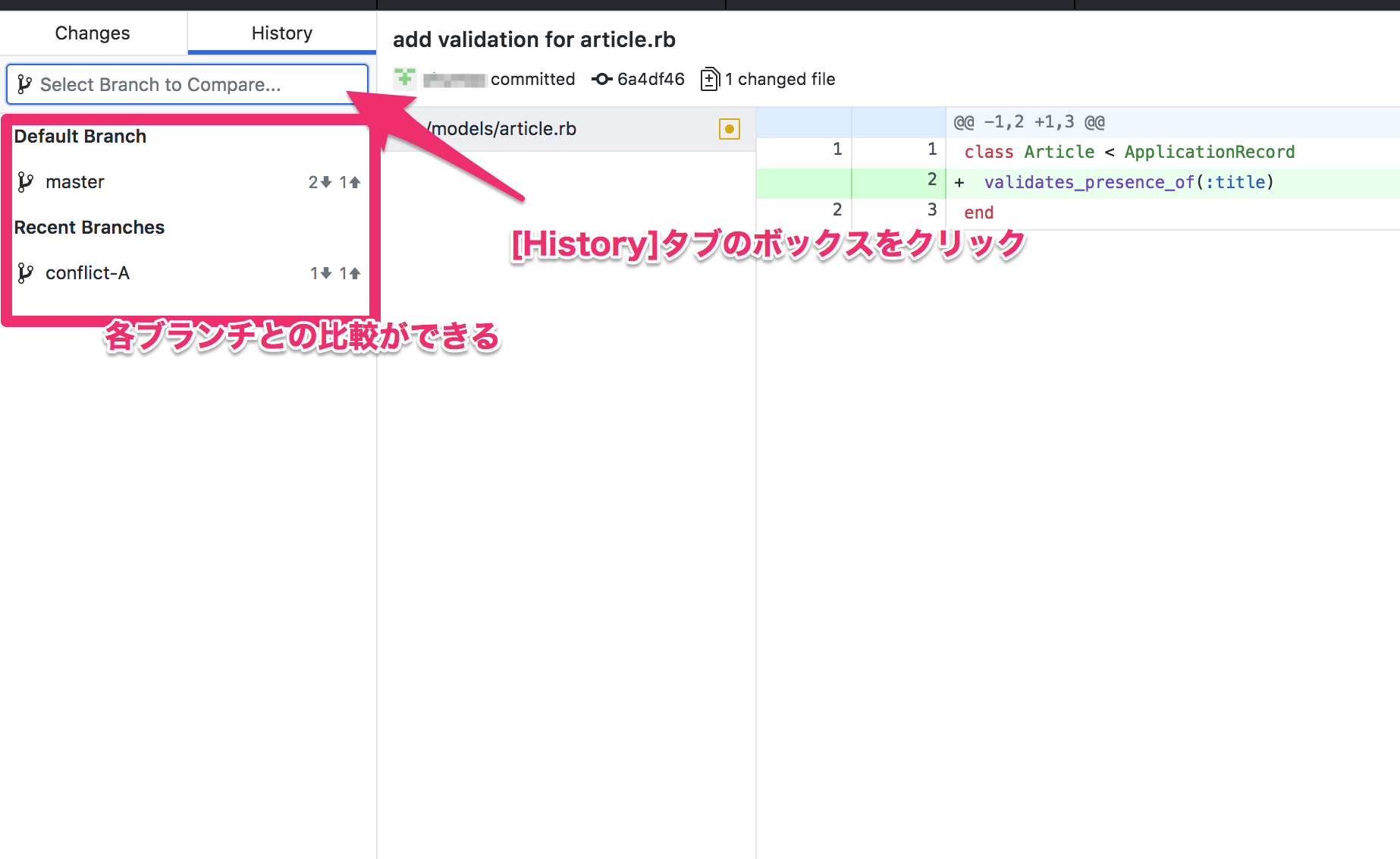Click the commit hash icon near 6a4df46
Viewport: 1400px width, 859px height.
click(602, 79)
